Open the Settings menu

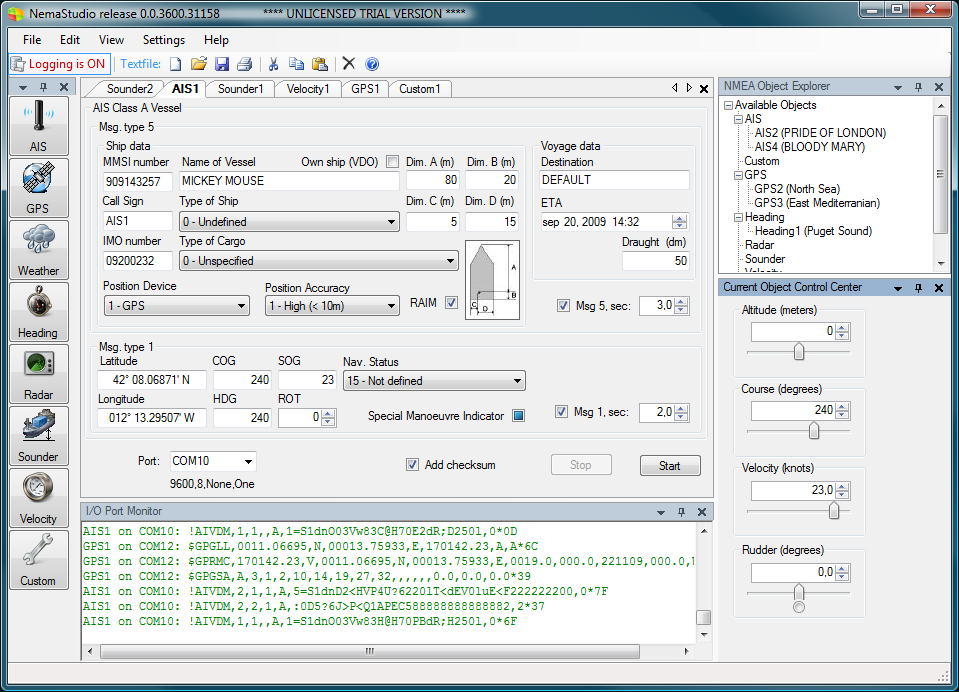click(x=163, y=40)
